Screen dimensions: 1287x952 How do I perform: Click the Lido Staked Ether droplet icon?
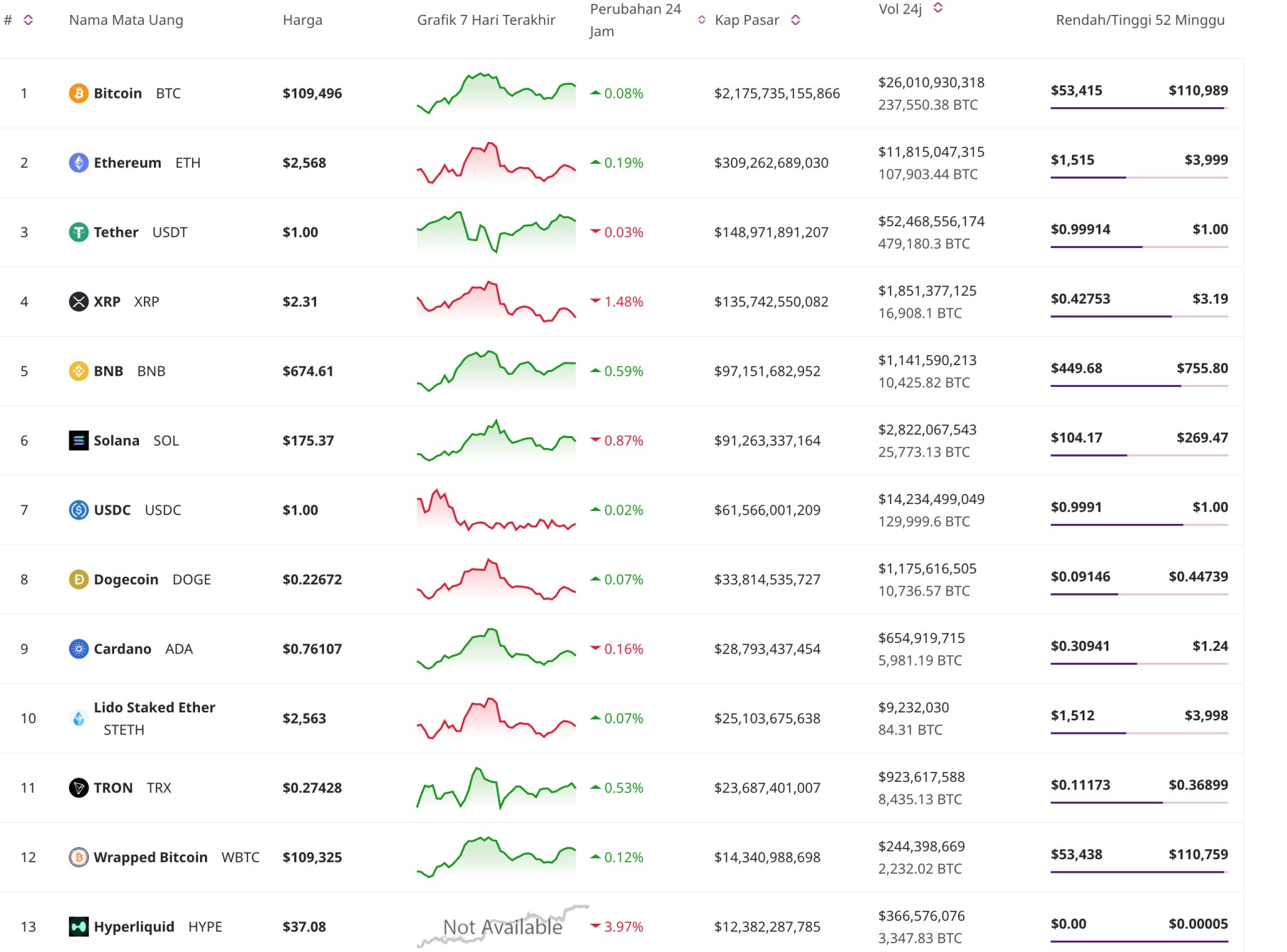point(78,718)
